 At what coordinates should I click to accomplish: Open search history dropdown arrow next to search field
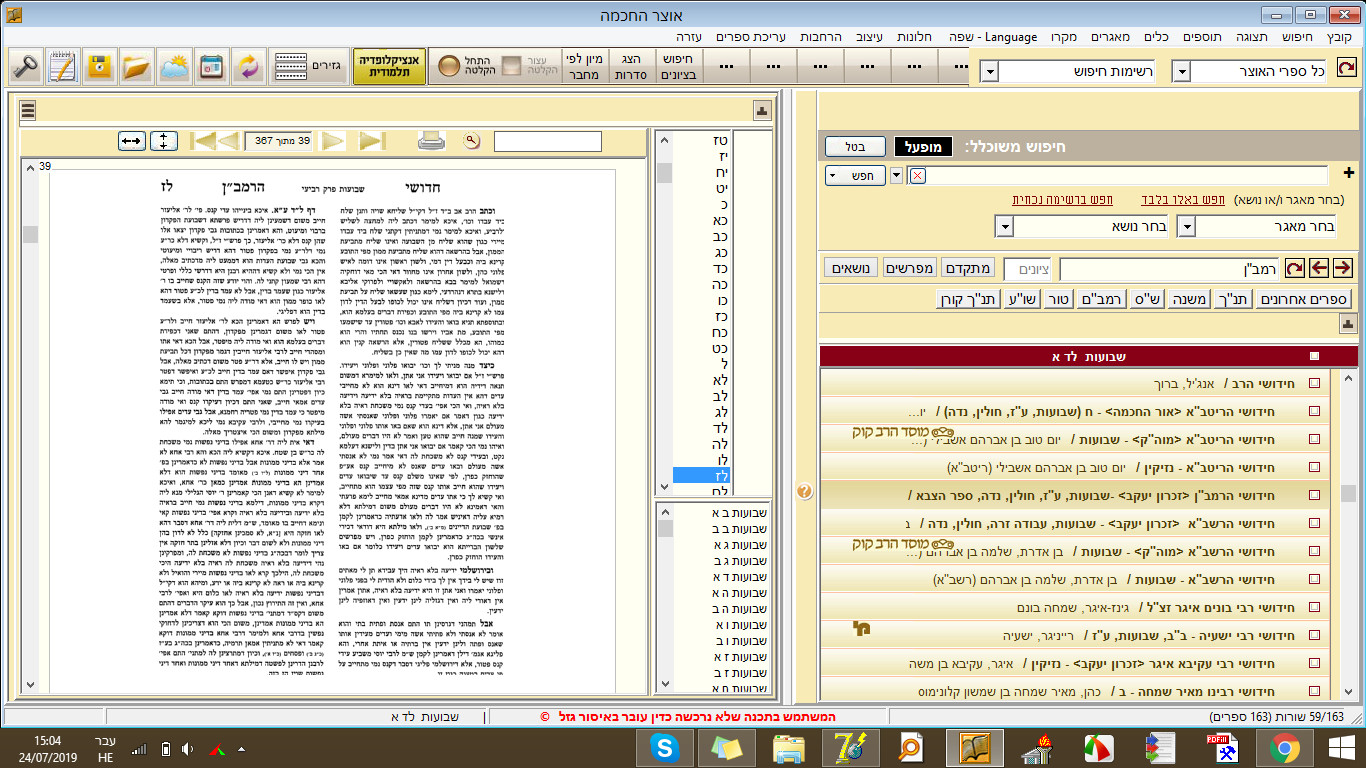896,176
